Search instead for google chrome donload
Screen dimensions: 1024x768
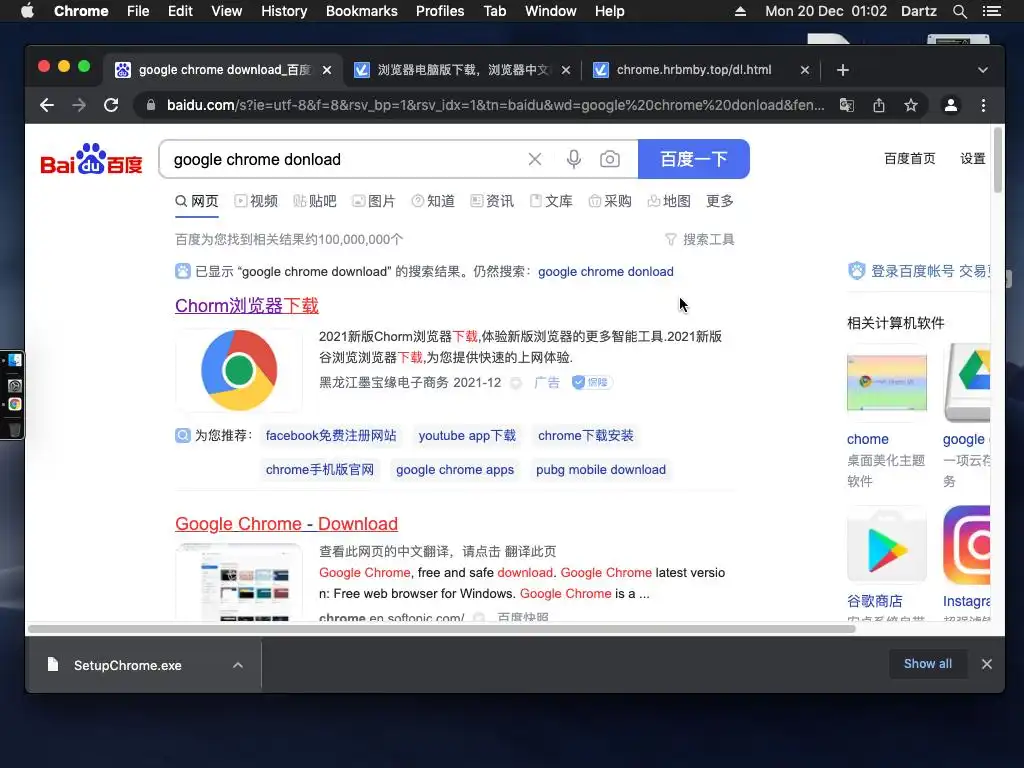click(605, 272)
